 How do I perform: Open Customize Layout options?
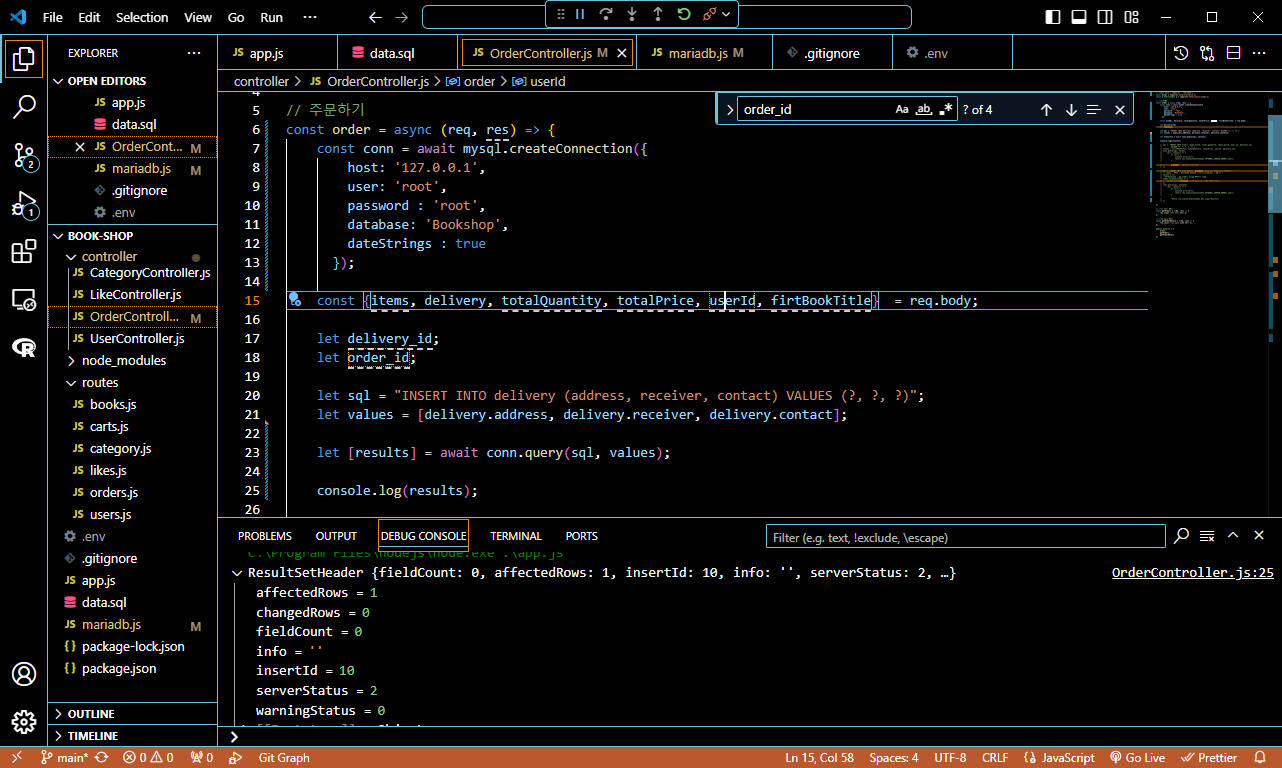1131,17
